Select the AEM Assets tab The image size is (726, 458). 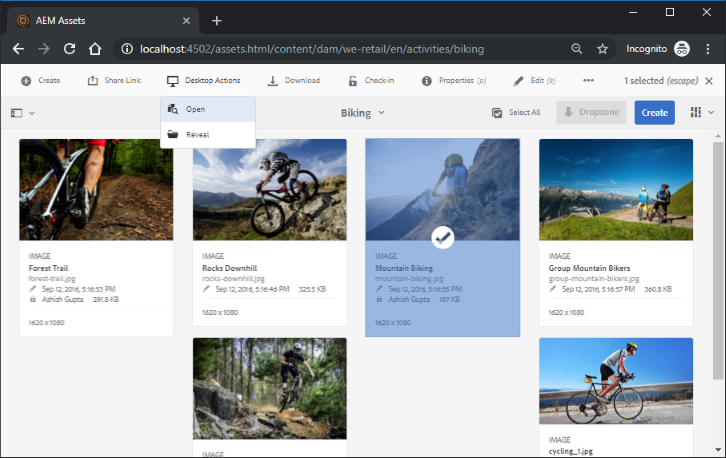pos(103,21)
